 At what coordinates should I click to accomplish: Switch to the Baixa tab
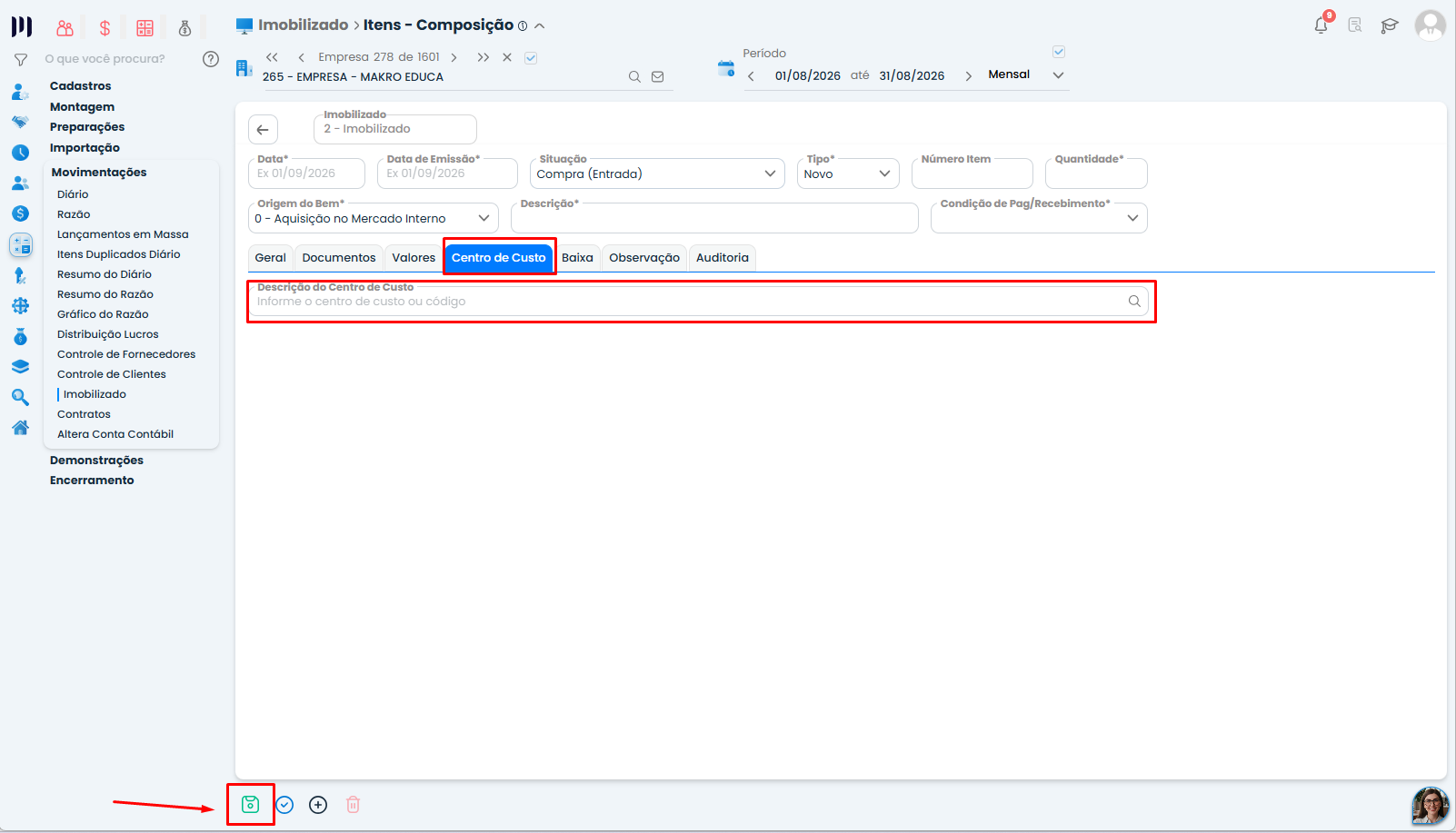click(x=577, y=258)
